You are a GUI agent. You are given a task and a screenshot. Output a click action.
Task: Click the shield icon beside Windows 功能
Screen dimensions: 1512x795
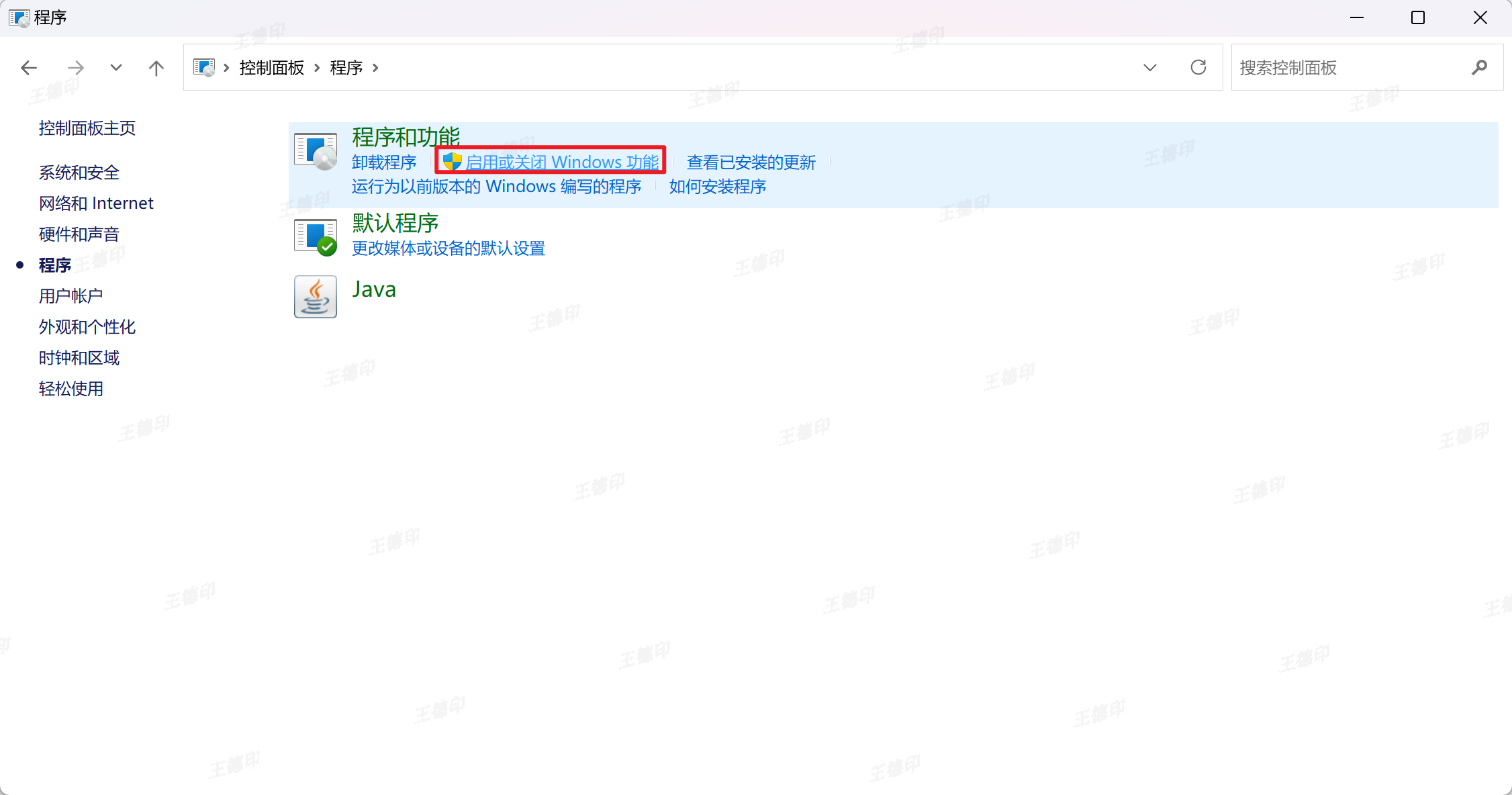click(x=453, y=161)
